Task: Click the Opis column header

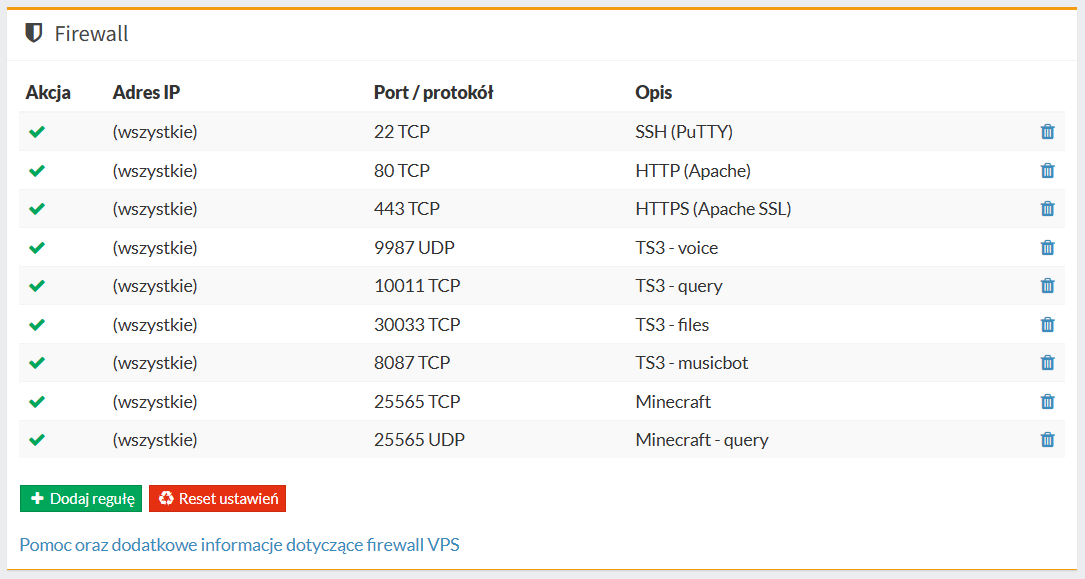Action: tap(653, 93)
